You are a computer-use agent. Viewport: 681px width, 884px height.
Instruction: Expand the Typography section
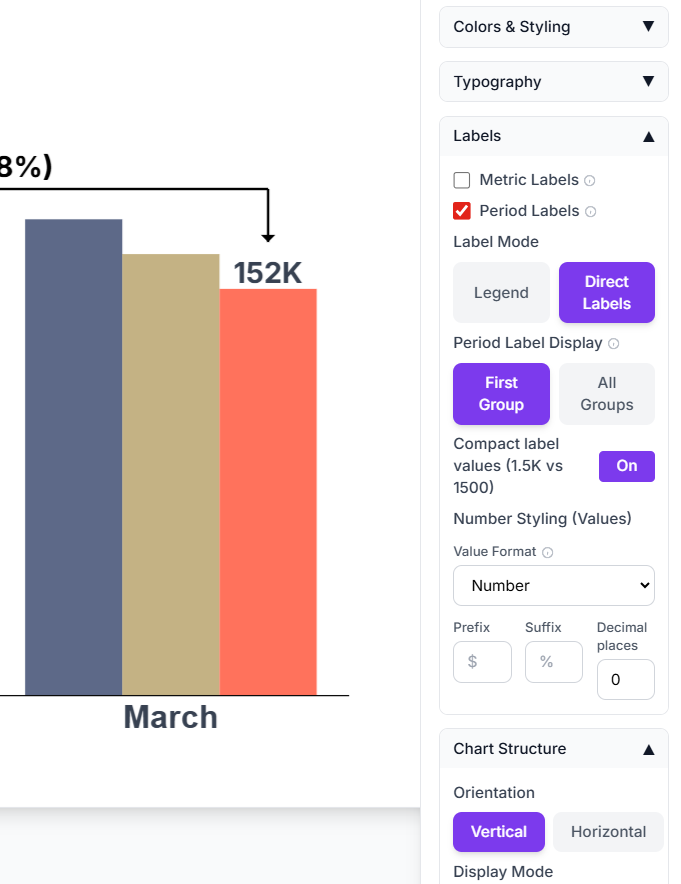click(x=554, y=82)
